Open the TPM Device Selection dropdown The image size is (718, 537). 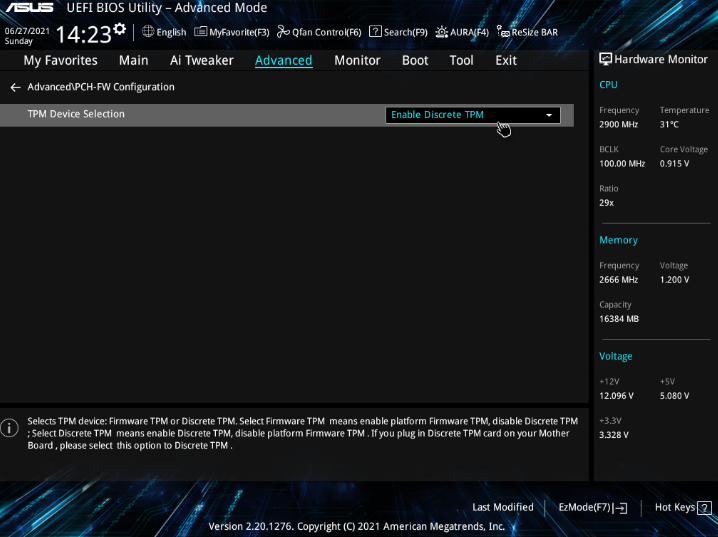pos(473,115)
